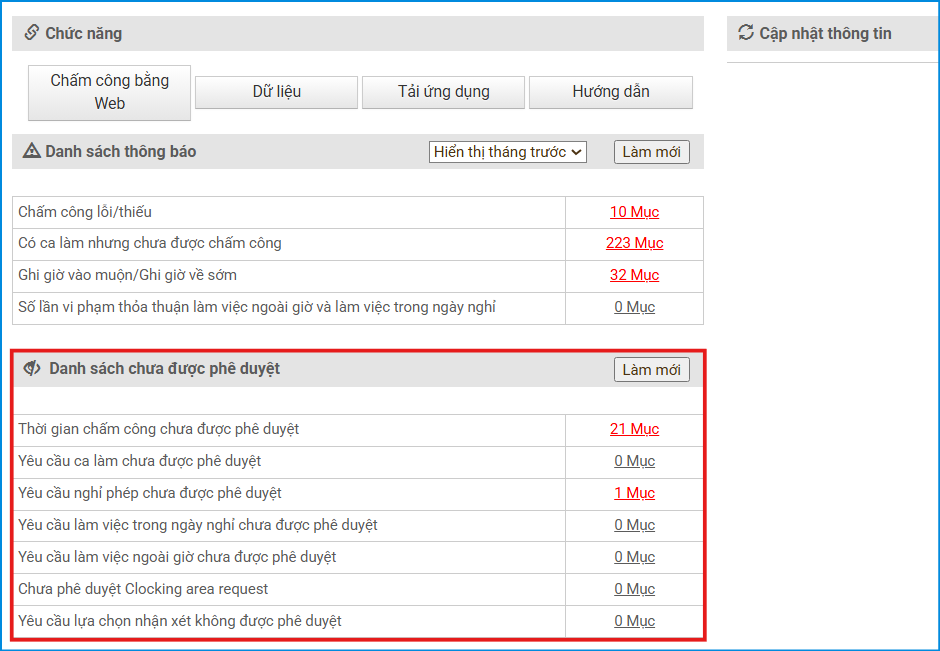This screenshot has height=651, width=940.
Task: Open the 10 Mục attendance errors link
Action: coord(634,212)
